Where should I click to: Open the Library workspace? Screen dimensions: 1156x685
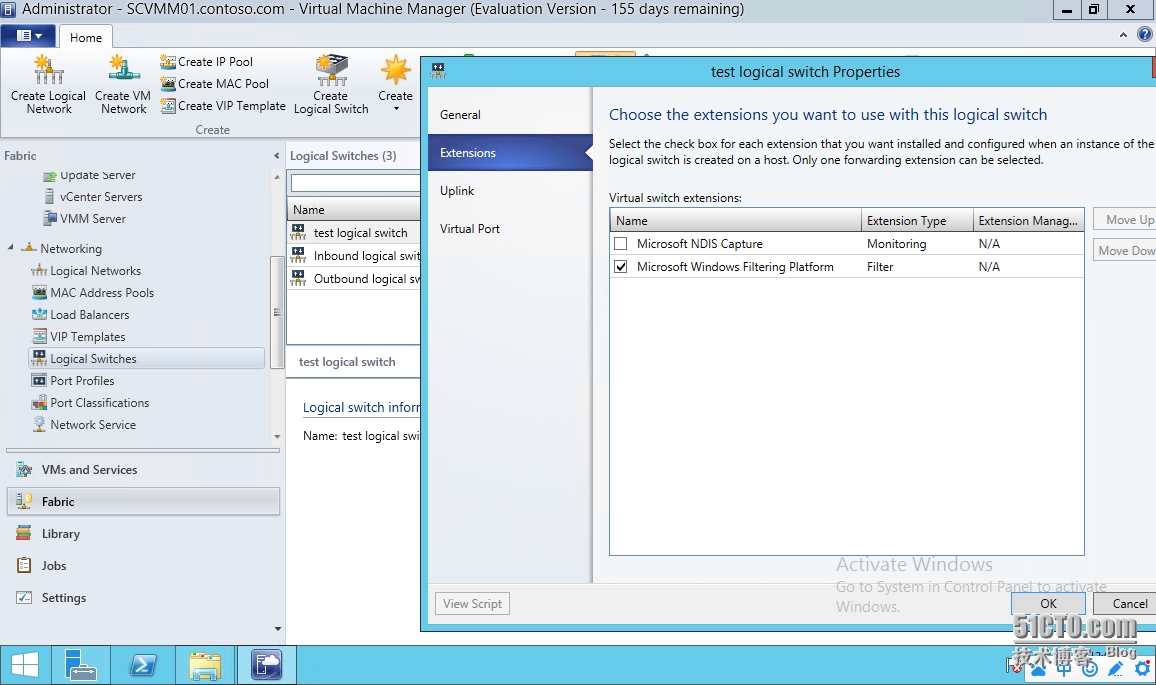tap(143, 534)
